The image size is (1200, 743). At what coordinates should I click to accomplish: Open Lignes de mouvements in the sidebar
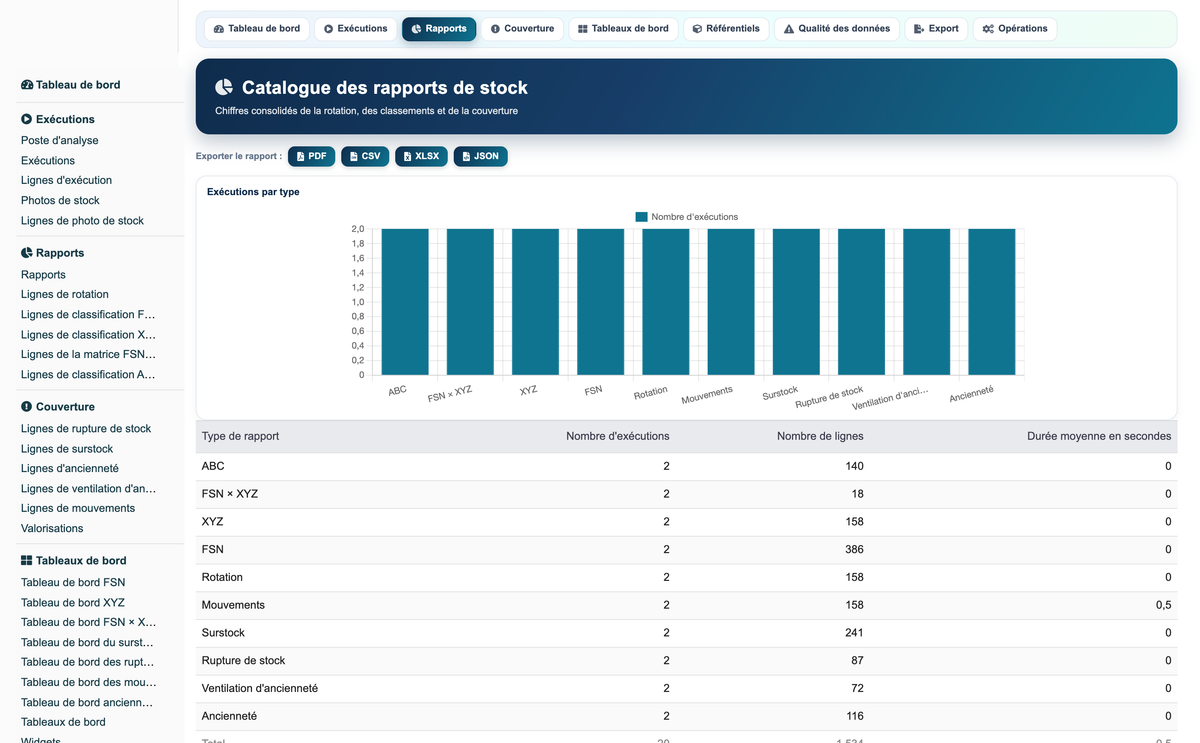point(78,509)
